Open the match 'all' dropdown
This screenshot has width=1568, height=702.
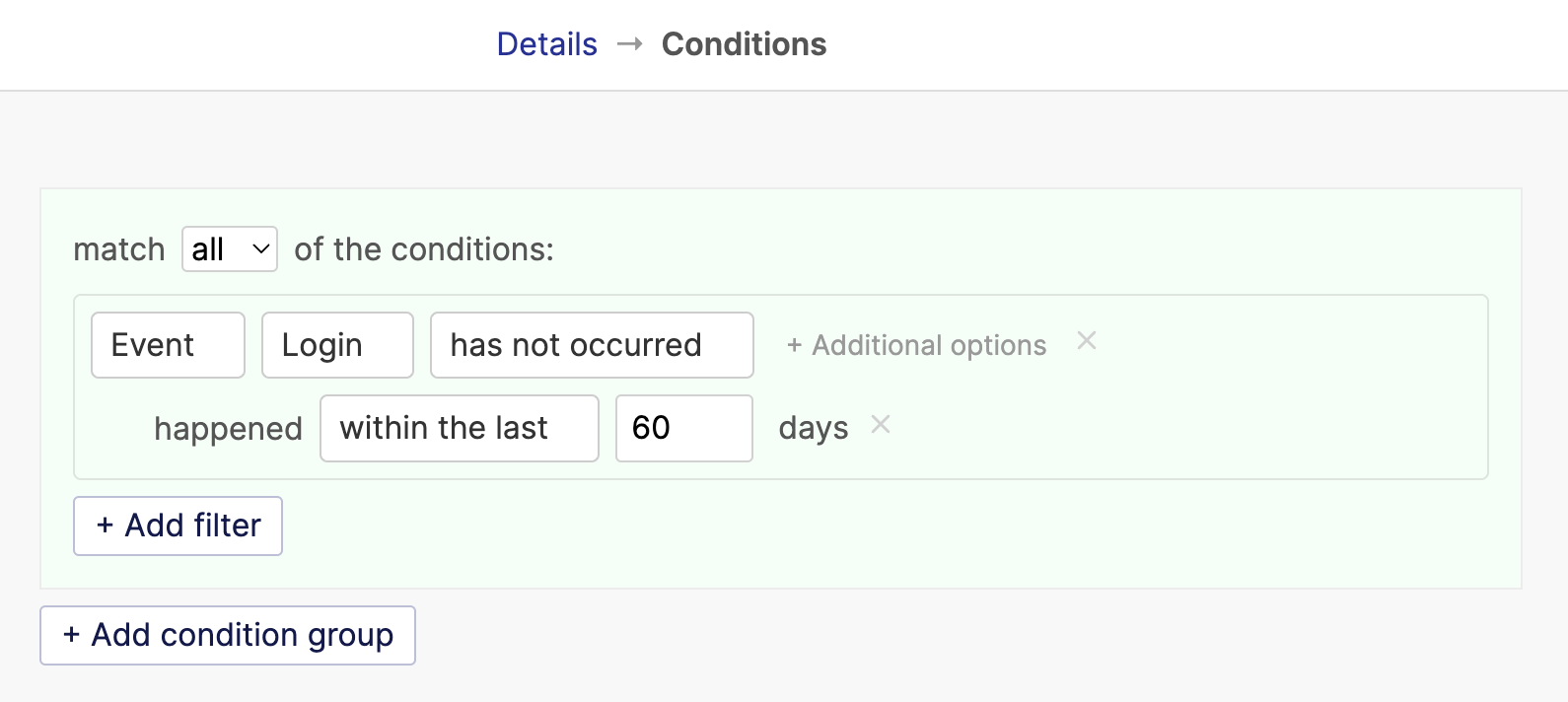pyautogui.click(x=230, y=248)
